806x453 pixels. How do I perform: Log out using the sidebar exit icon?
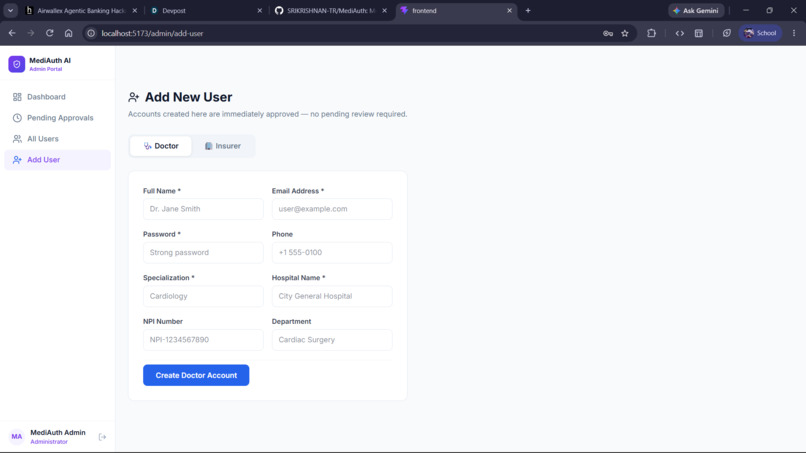click(x=102, y=437)
